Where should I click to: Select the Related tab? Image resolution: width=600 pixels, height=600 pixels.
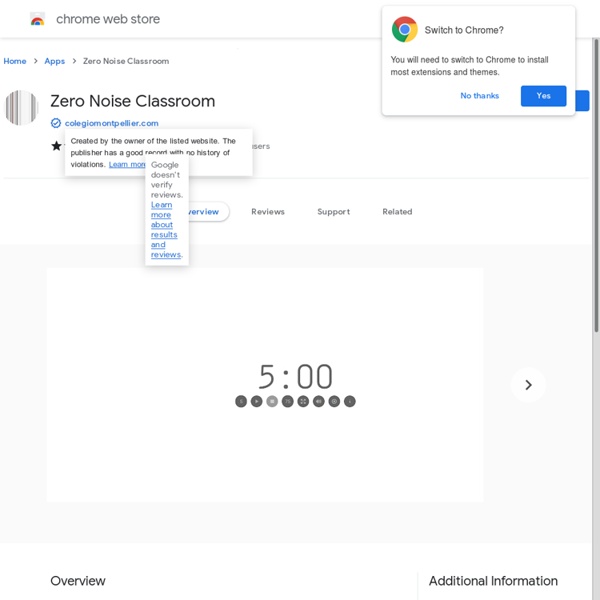(x=397, y=212)
